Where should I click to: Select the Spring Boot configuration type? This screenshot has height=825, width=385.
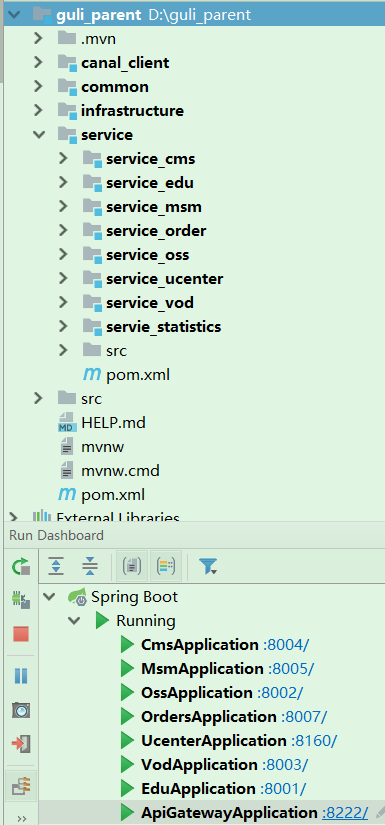pos(135,597)
